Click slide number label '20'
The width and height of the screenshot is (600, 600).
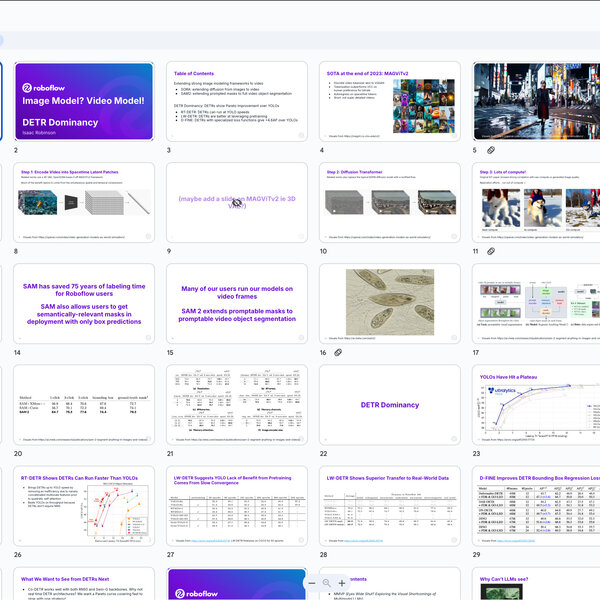pos(18,453)
